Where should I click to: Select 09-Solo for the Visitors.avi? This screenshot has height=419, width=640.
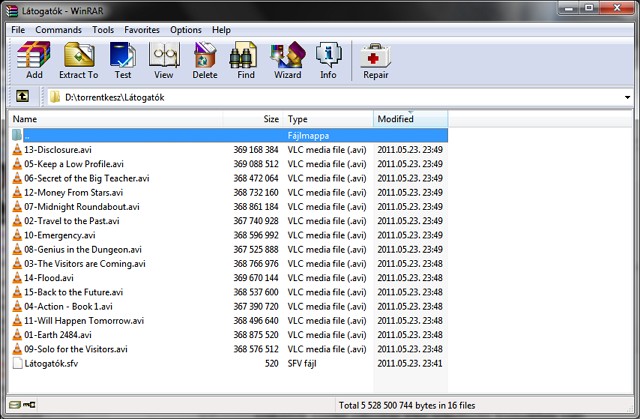point(76,349)
